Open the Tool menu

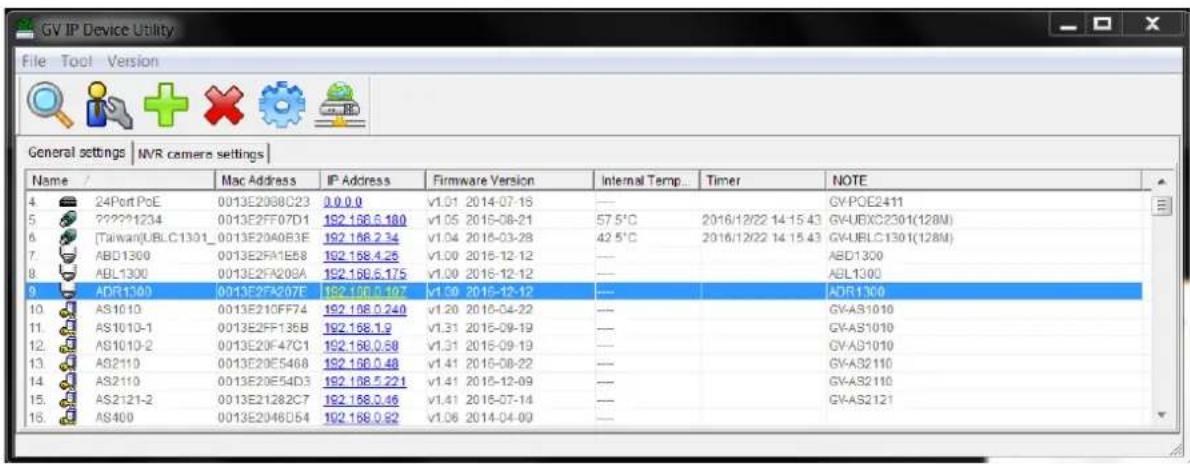pos(76,60)
